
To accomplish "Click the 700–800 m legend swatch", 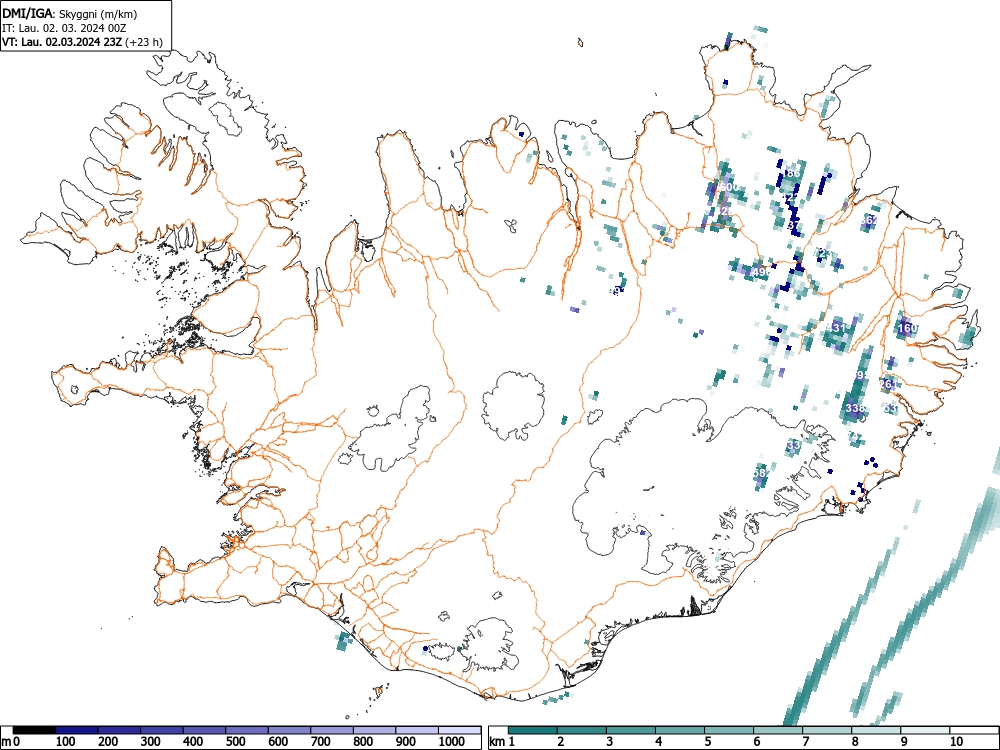I will pyautogui.click(x=333, y=730).
